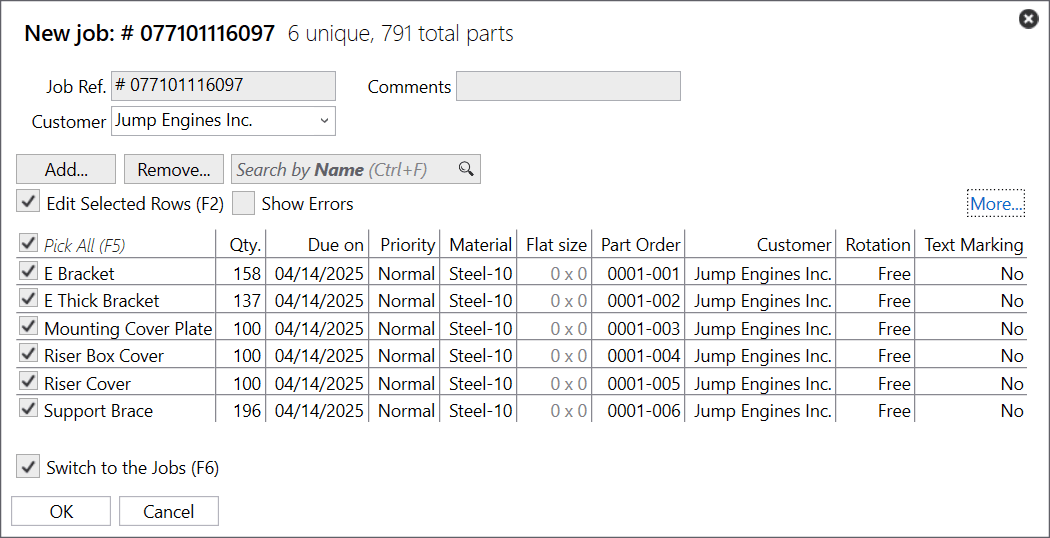Cancel the new job dialog
The width and height of the screenshot is (1050, 538).
[169, 511]
